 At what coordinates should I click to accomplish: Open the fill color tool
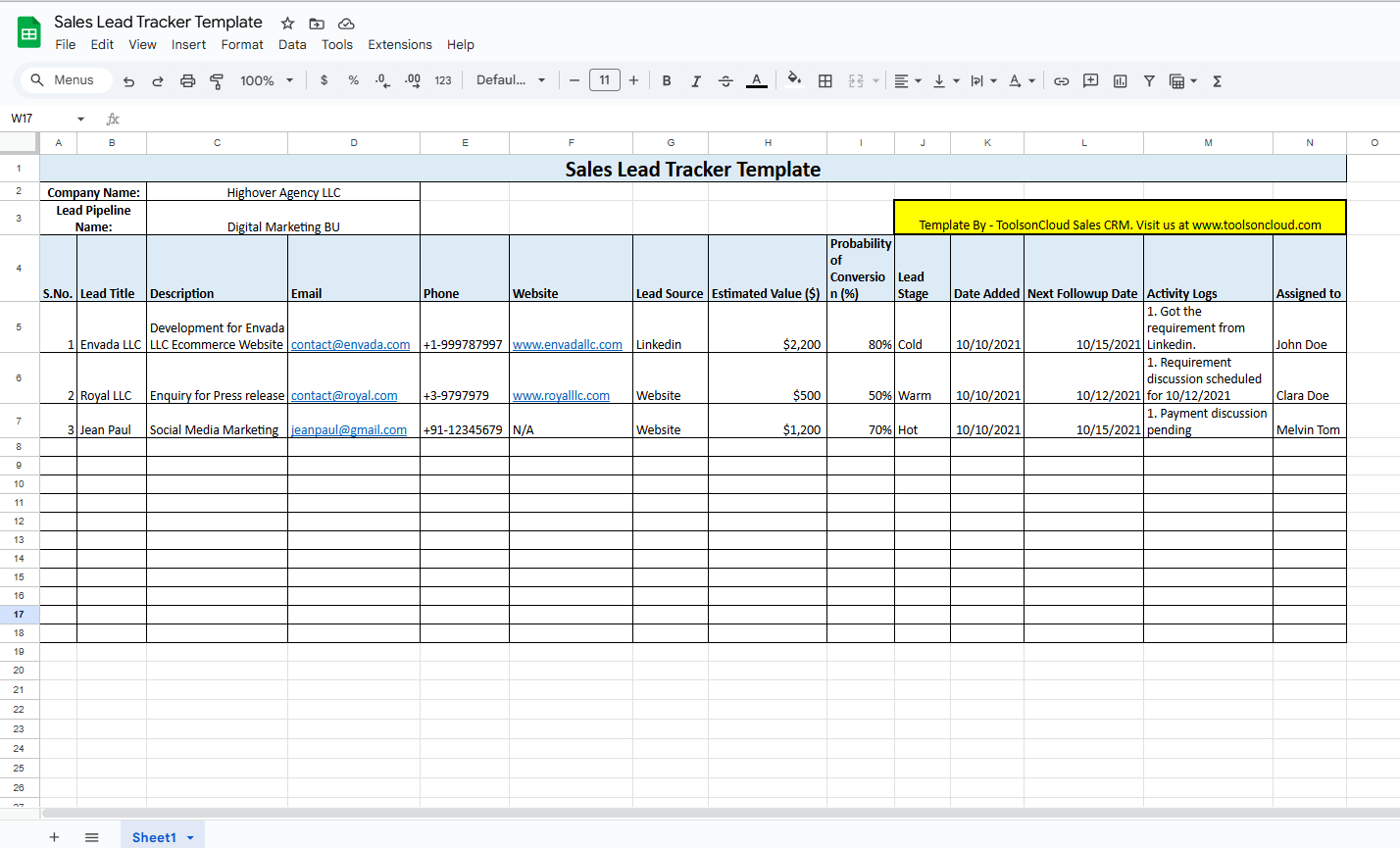click(x=793, y=80)
